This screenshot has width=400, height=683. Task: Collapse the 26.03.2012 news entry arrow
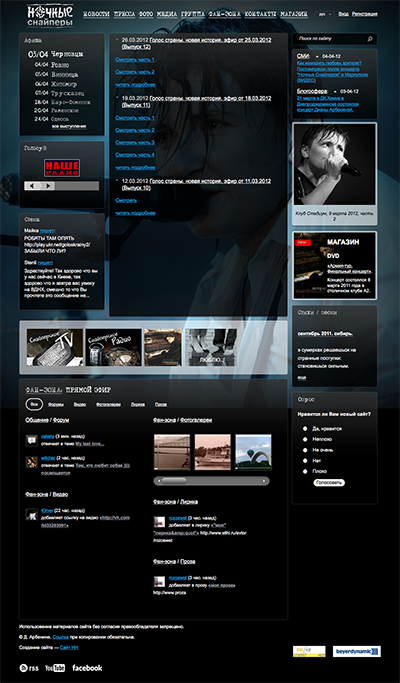118,39
